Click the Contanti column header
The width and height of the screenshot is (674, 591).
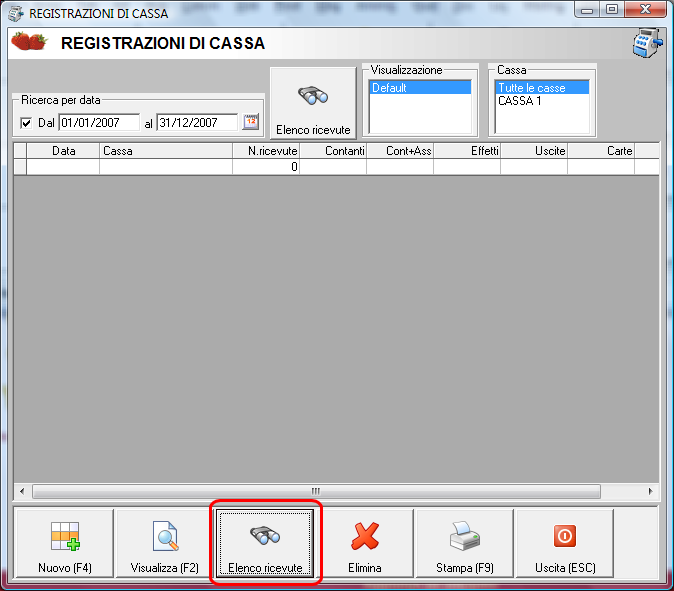point(333,151)
